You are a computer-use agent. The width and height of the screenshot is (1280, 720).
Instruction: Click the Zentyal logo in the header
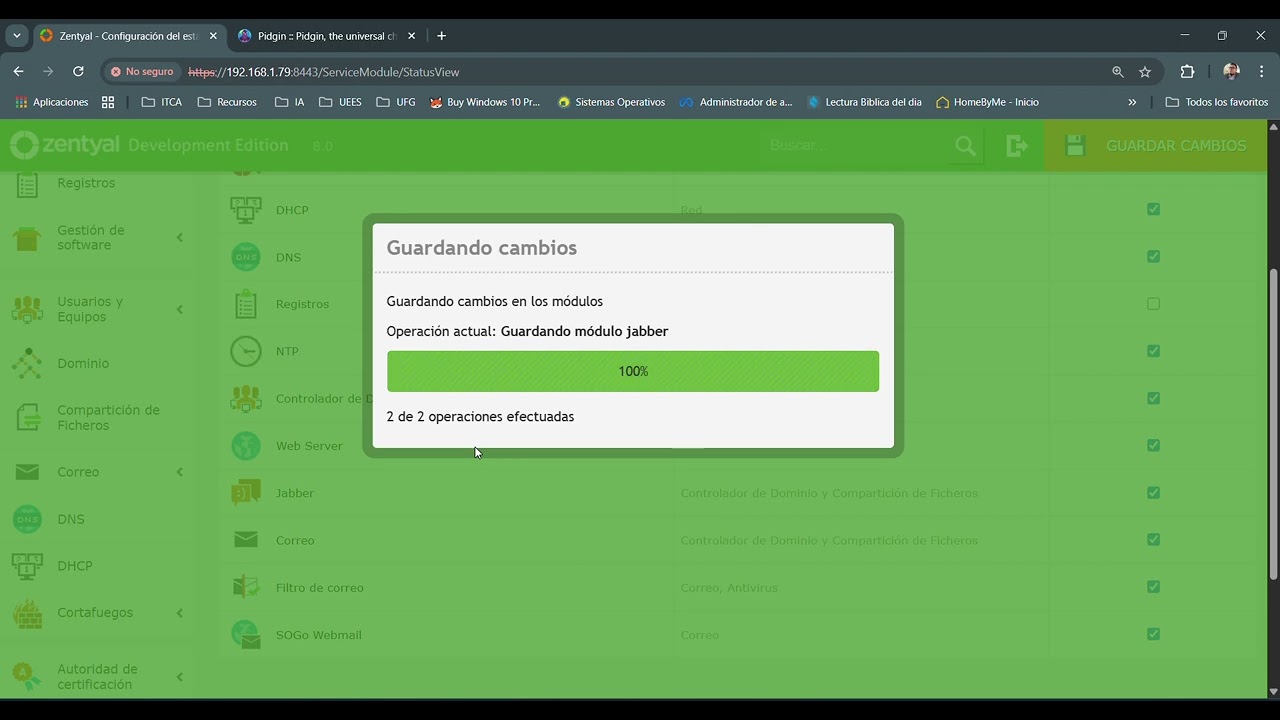[66, 145]
